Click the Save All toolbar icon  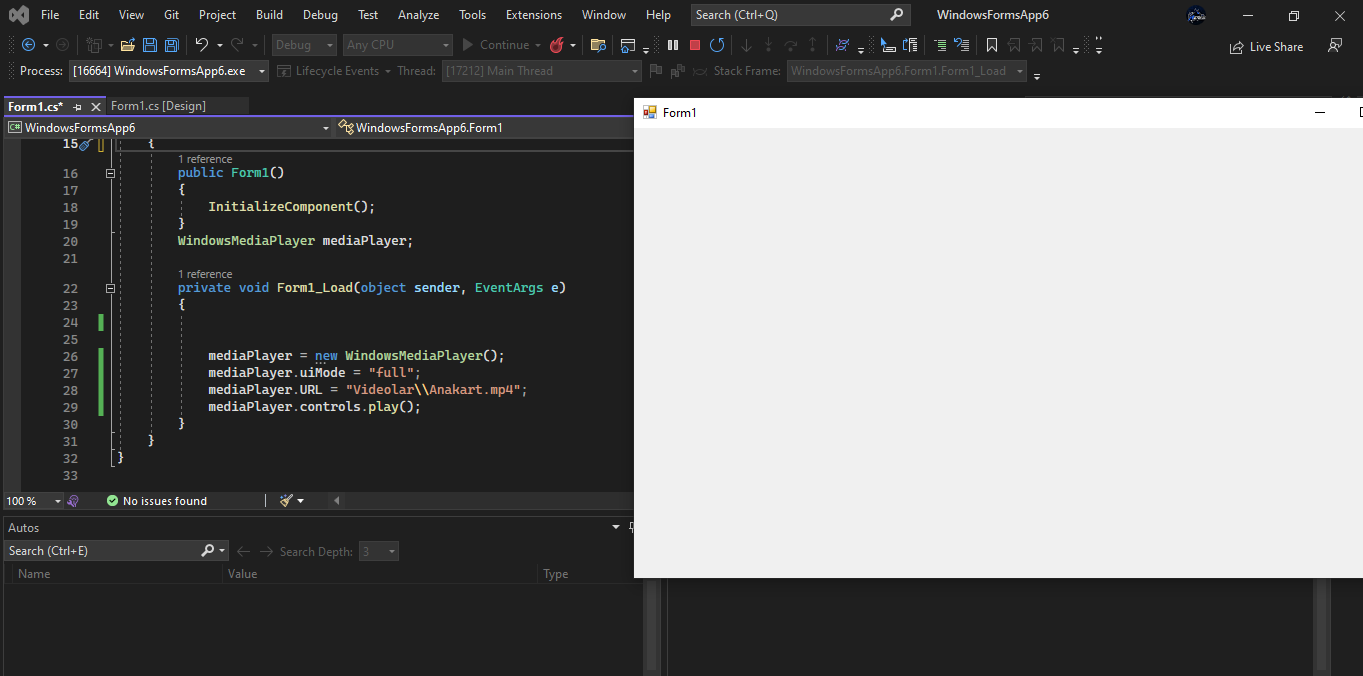point(171,45)
